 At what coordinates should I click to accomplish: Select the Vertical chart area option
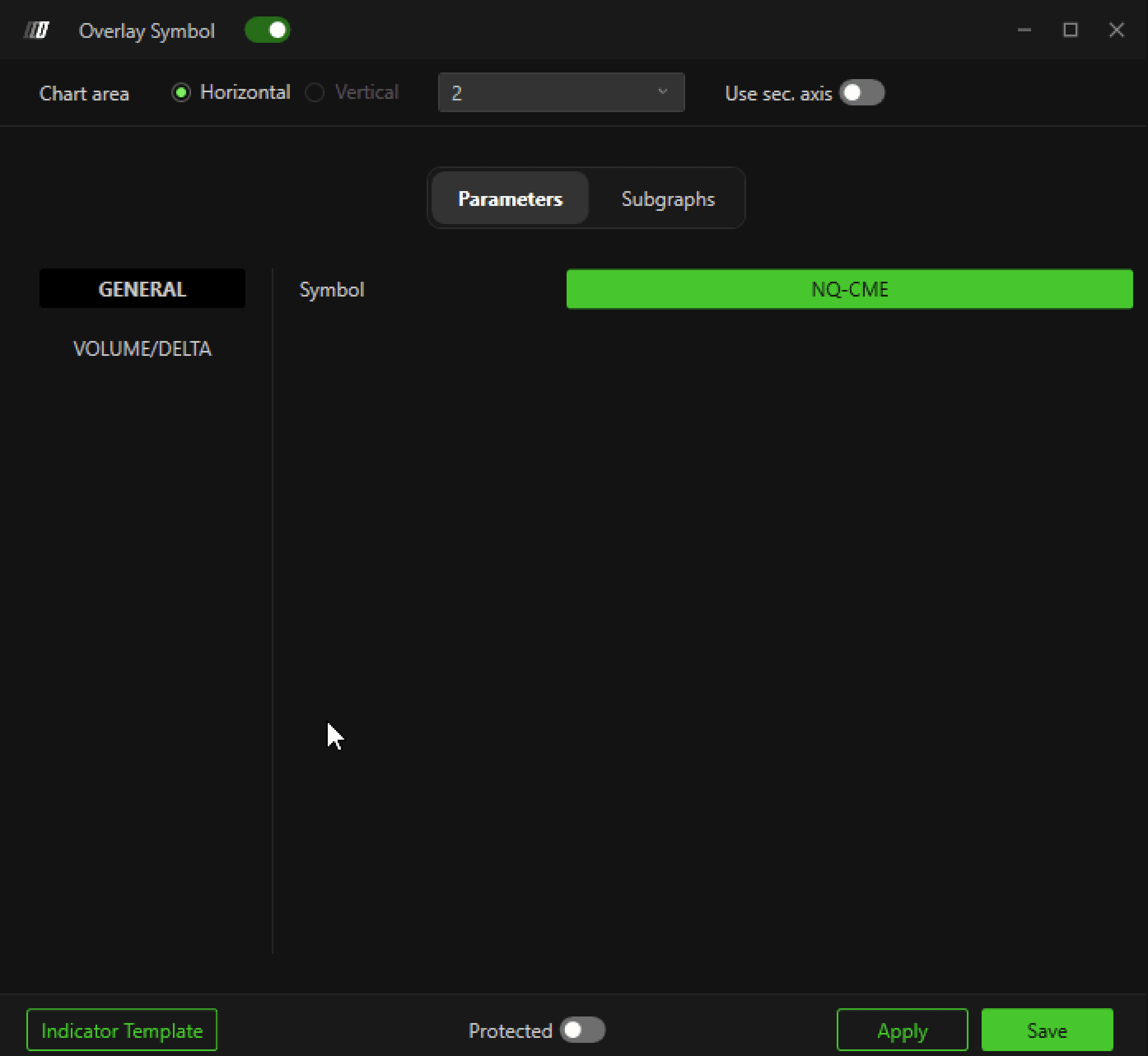(315, 93)
